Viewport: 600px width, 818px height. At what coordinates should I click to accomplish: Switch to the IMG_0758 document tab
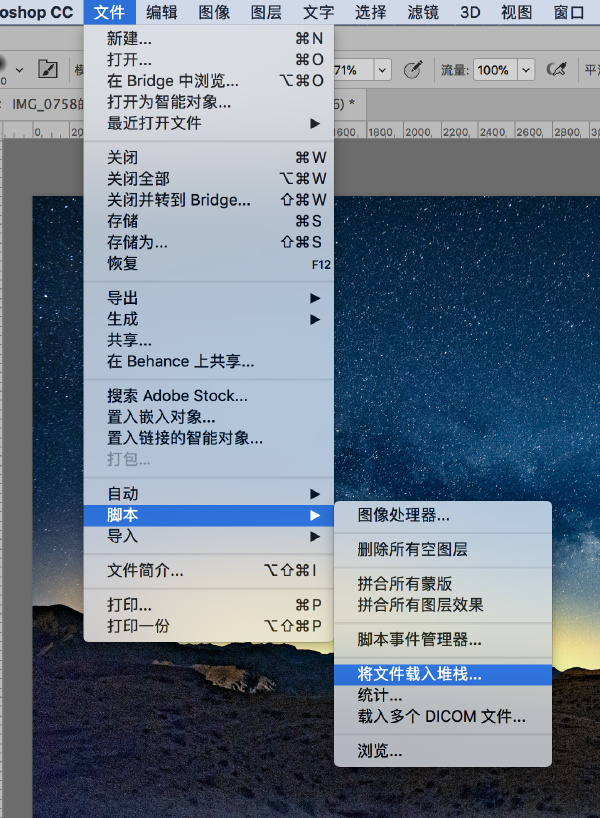pos(48,104)
